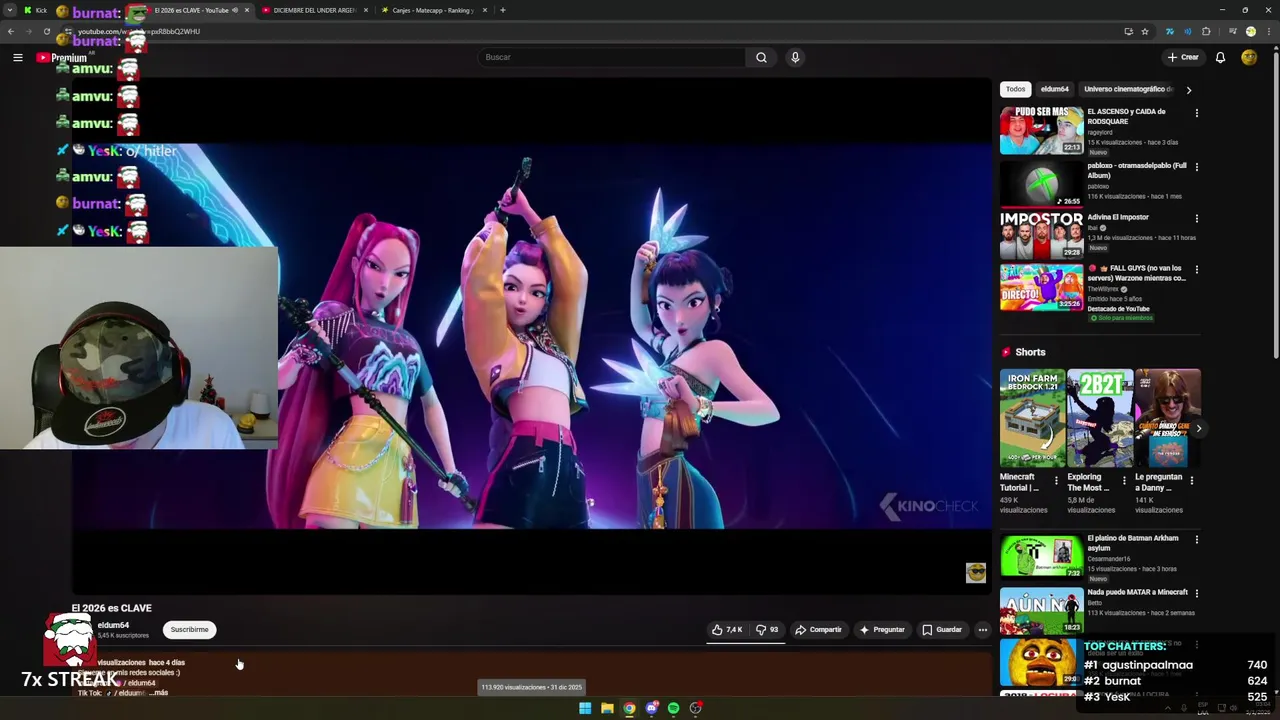Switch to Canjes - Matecapp Ranking tab
The image size is (1280, 720).
coord(434,10)
